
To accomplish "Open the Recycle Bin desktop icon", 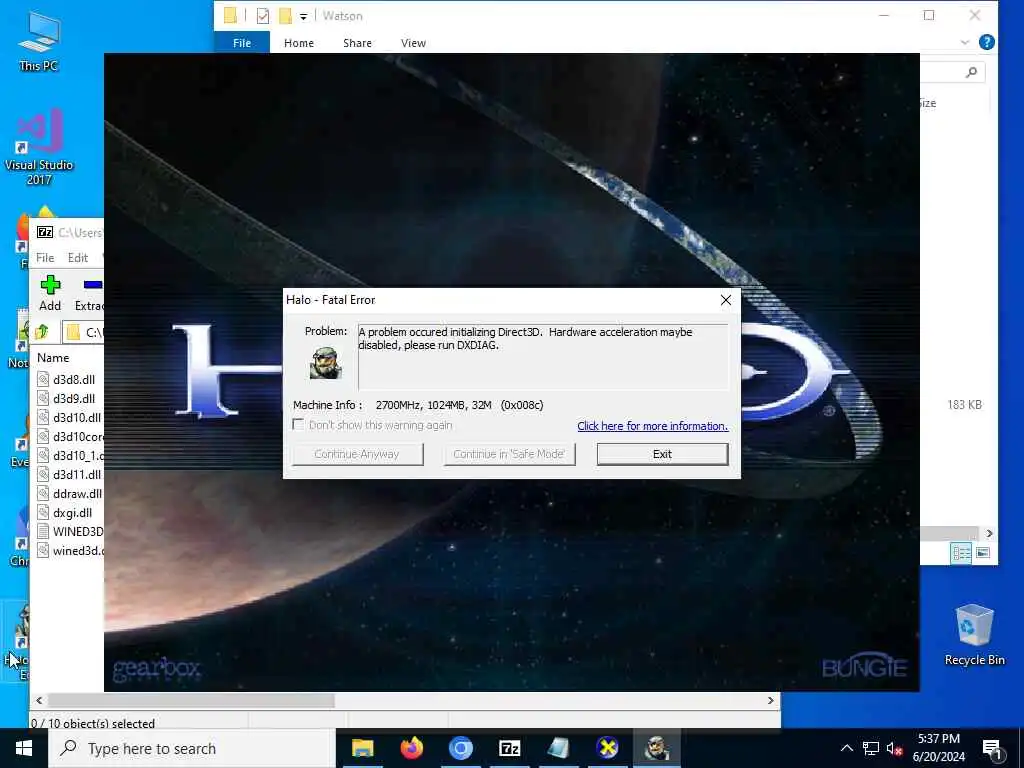I will (x=974, y=635).
